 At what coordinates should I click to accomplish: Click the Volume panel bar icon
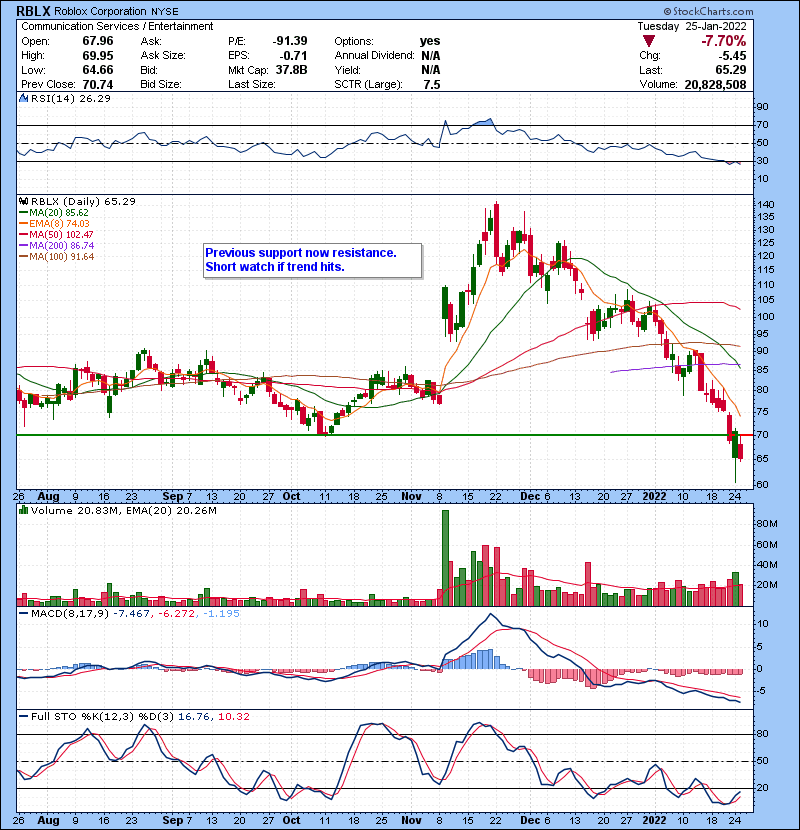click(x=24, y=511)
